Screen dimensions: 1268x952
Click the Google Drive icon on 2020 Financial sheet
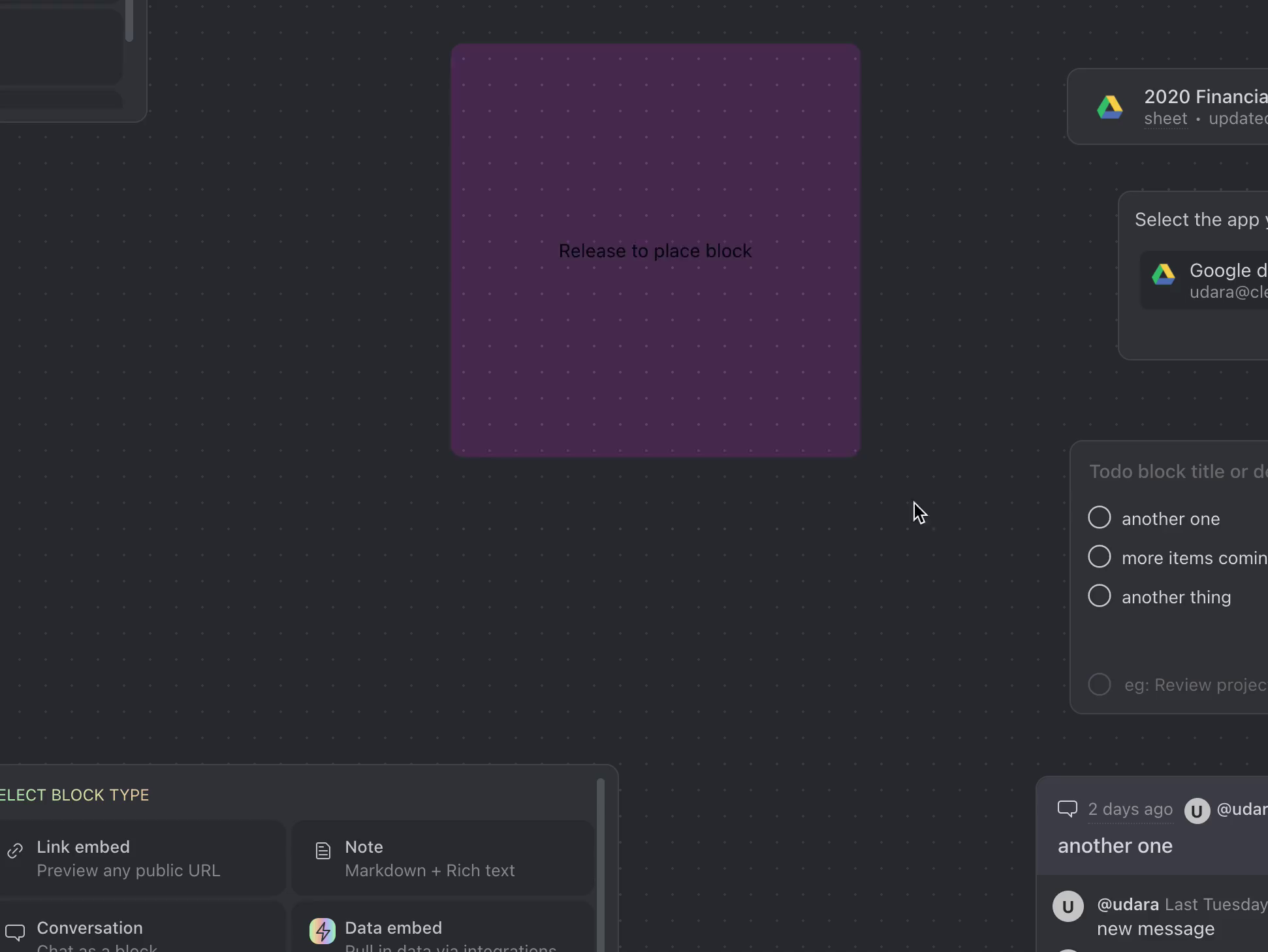(1109, 107)
